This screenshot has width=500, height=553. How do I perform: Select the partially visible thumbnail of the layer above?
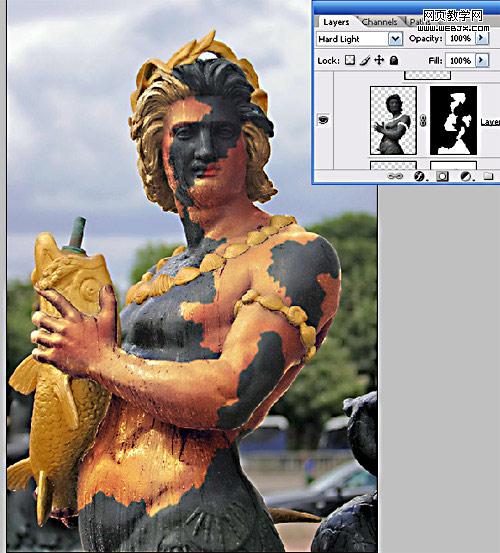pos(427,75)
